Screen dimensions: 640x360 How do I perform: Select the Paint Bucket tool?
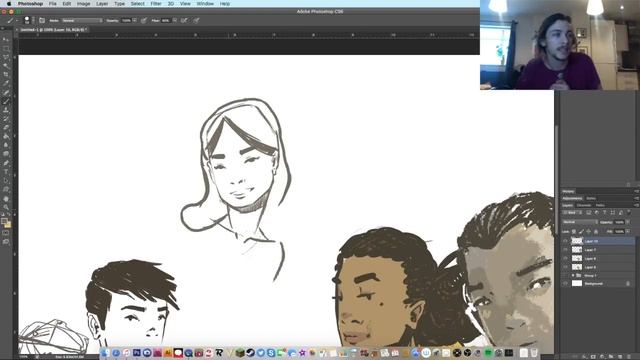[6, 136]
